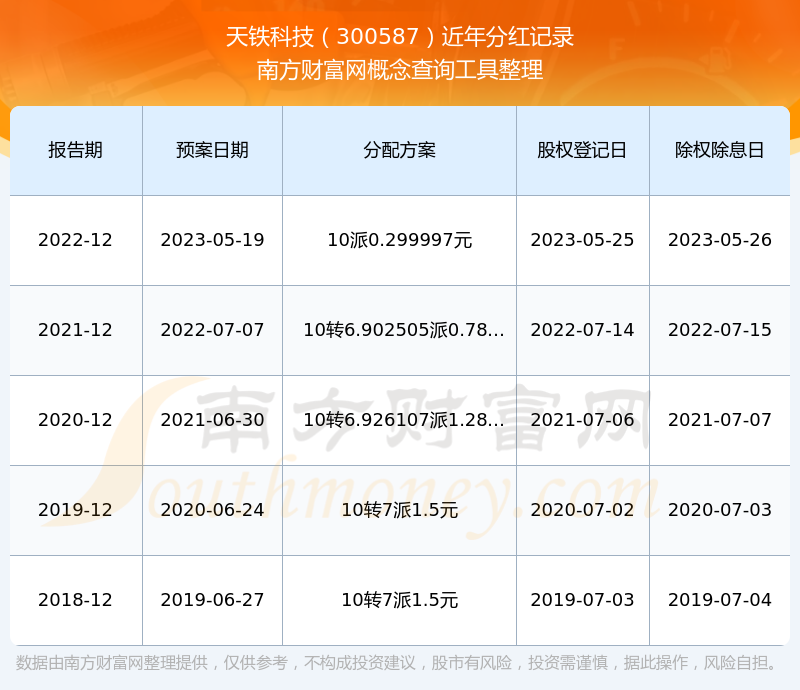The image size is (800, 690).
Task: Select report period cell 2018-12
Action: [76, 600]
